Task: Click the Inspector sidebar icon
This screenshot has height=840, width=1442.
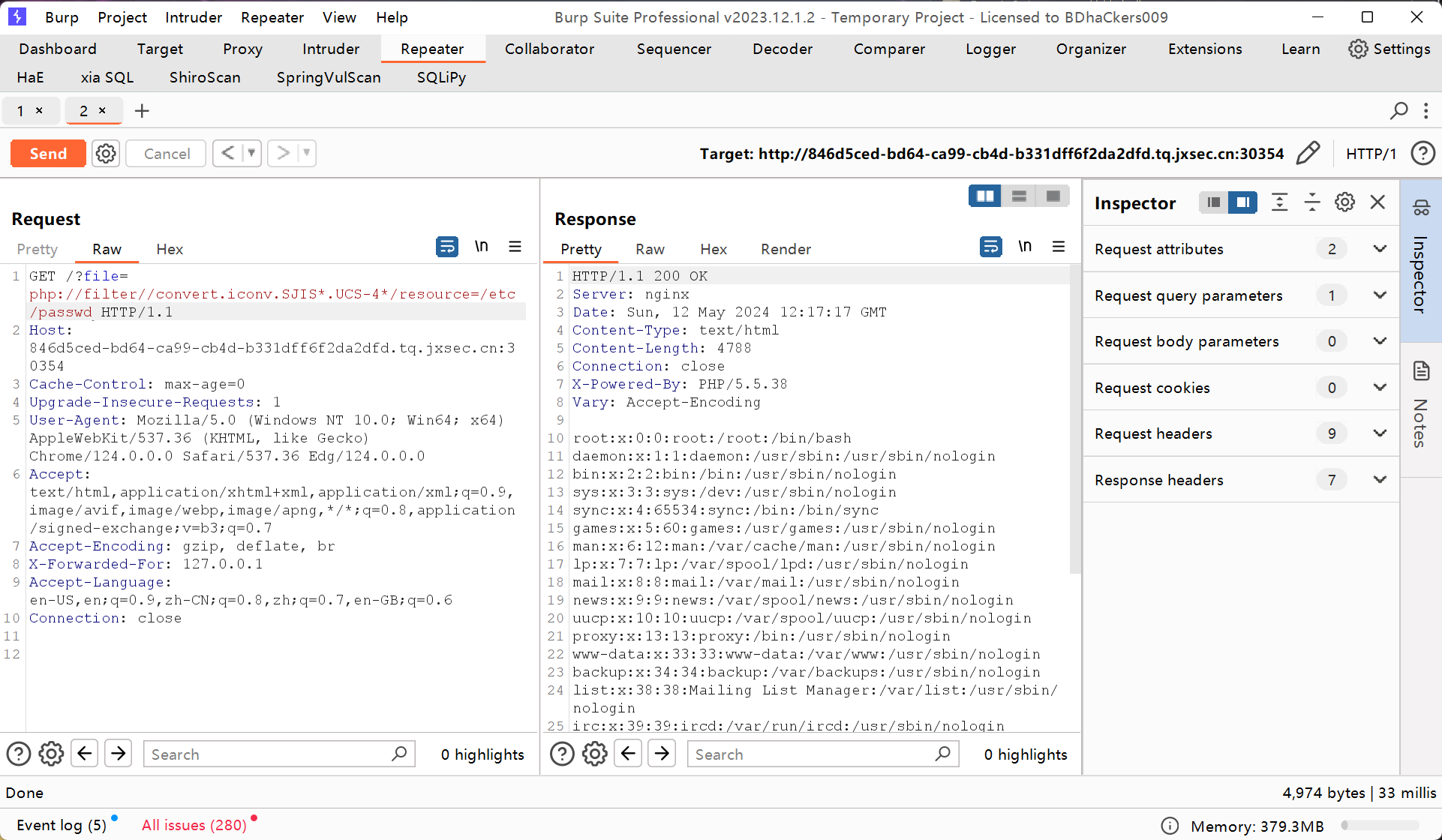Action: pos(1421,208)
